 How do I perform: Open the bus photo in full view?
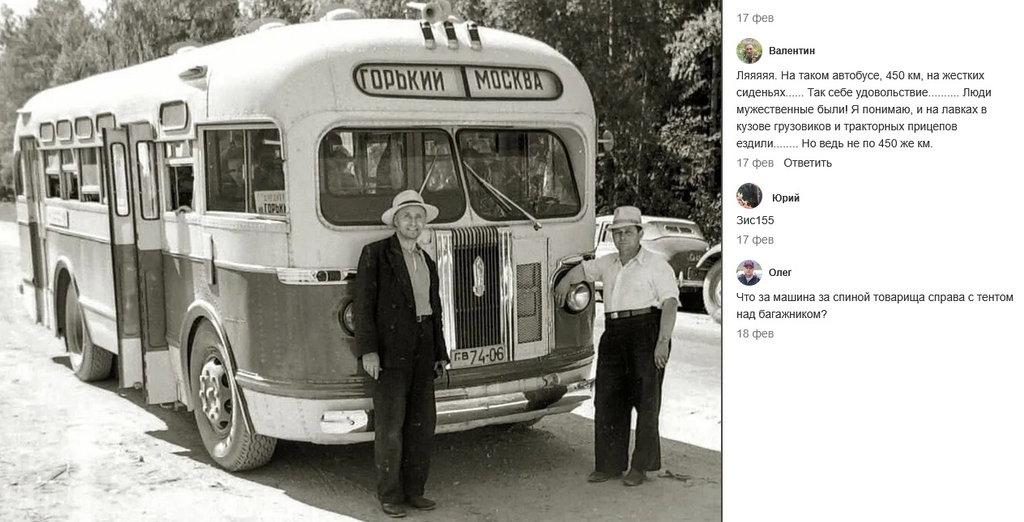(x=360, y=261)
